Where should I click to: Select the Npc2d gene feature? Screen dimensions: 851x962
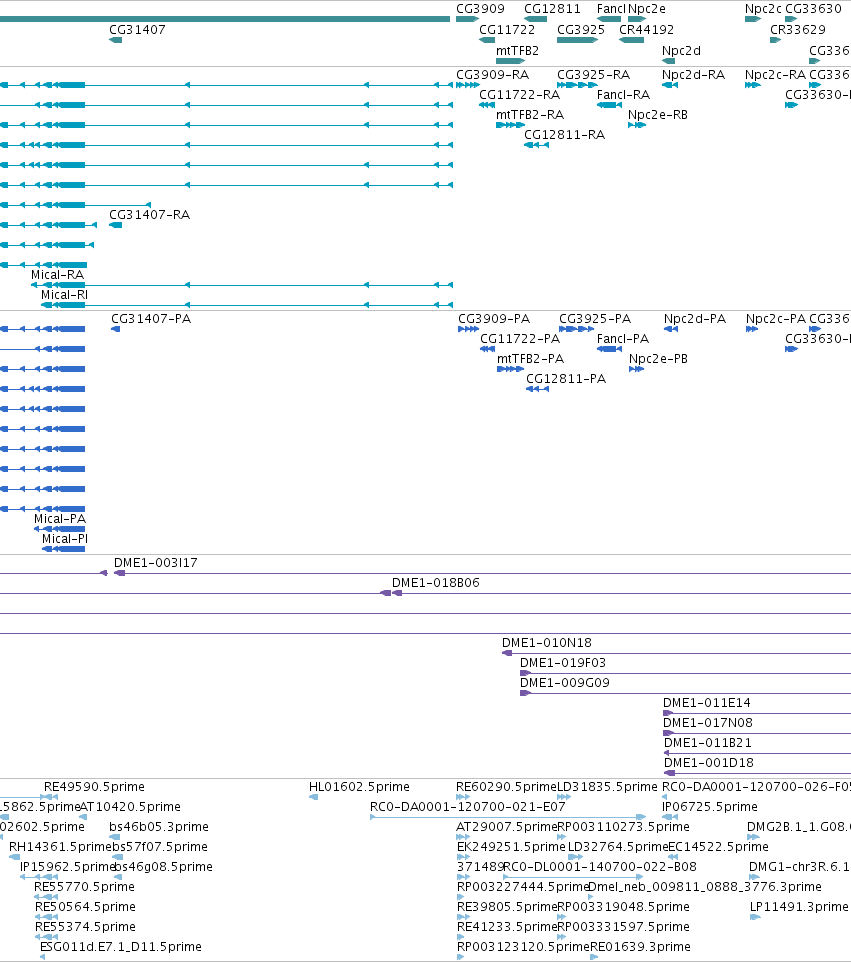(669, 61)
